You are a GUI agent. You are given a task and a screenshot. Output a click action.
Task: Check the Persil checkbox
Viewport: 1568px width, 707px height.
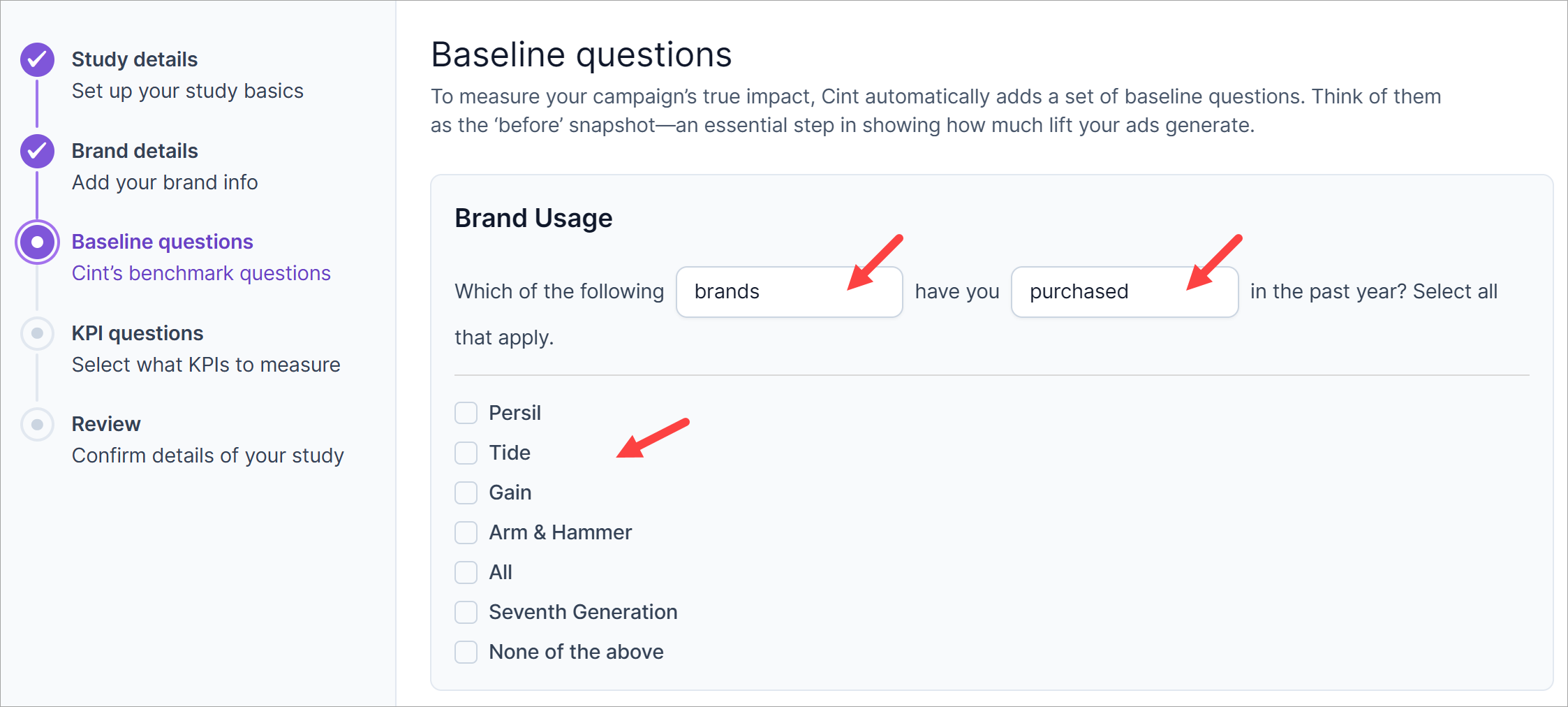click(x=466, y=413)
